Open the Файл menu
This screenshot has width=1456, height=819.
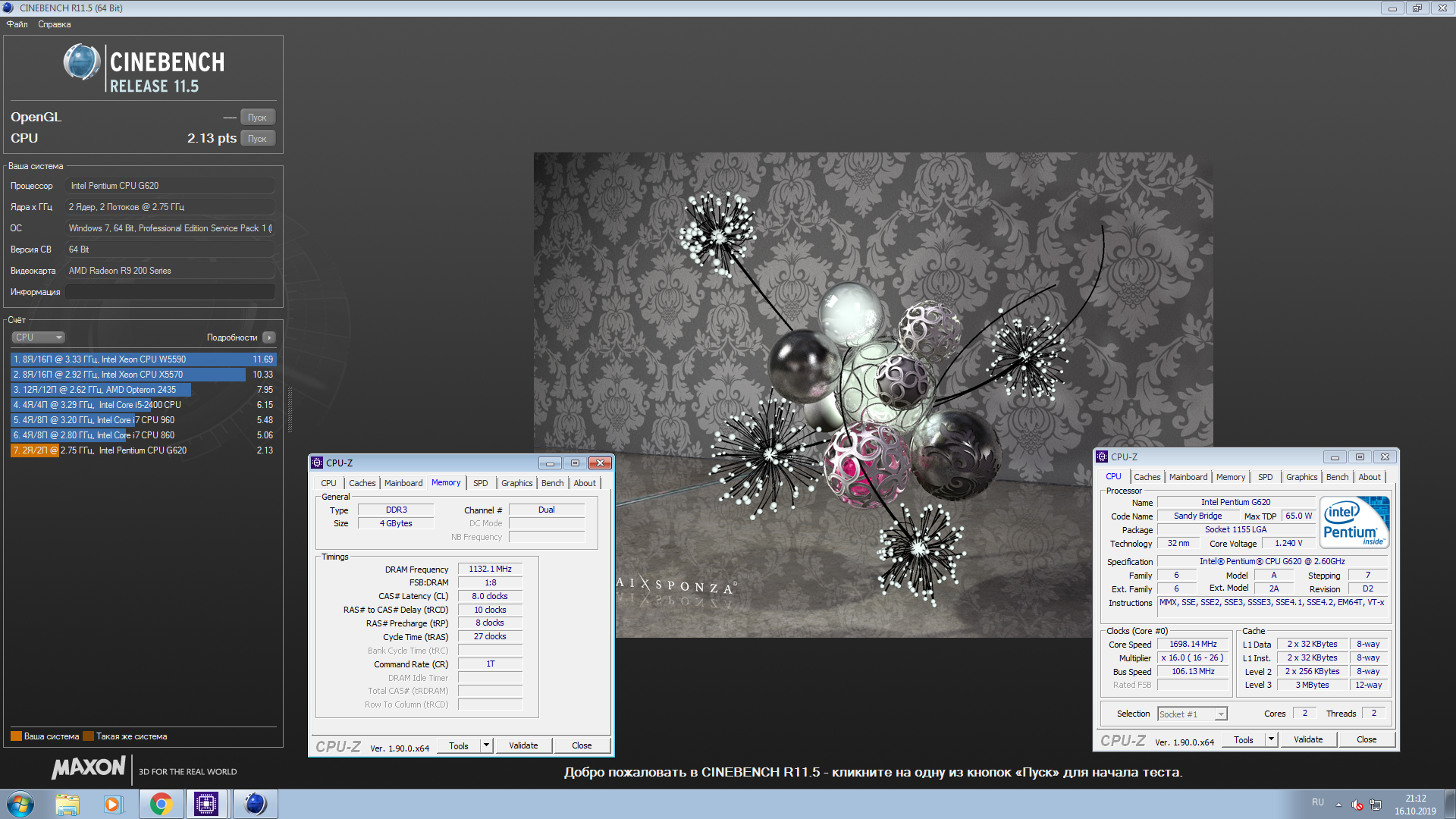[x=17, y=24]
